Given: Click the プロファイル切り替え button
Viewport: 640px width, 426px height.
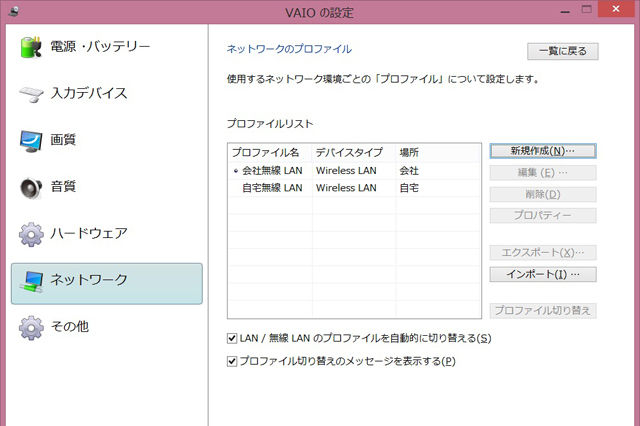Looking at the screenshot, I should click(x=543, y=311).
